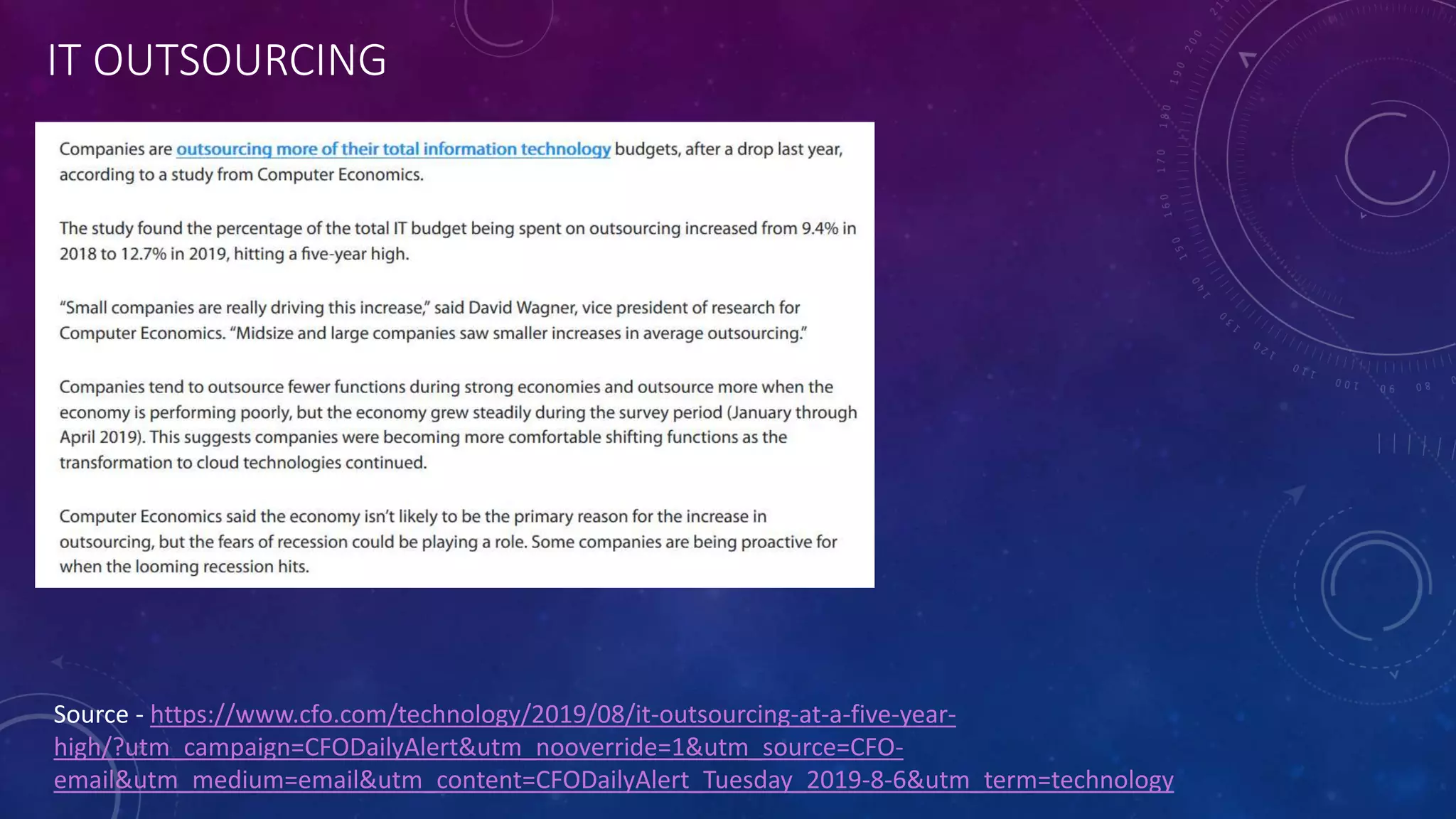Click the dashed circle graphic at bottom right

click(1376, 587)
